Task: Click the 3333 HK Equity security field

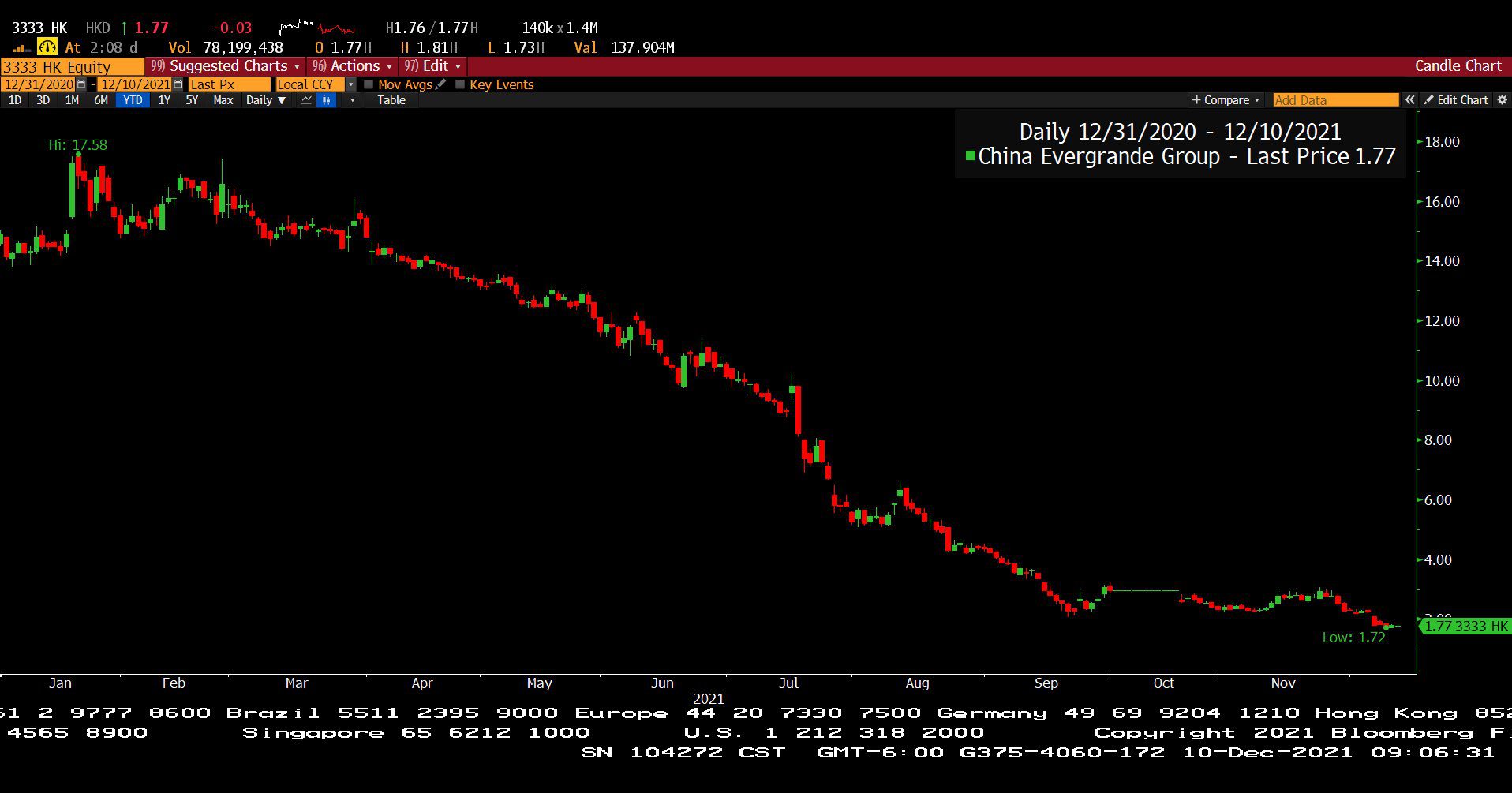Action: tap(73, 67)
